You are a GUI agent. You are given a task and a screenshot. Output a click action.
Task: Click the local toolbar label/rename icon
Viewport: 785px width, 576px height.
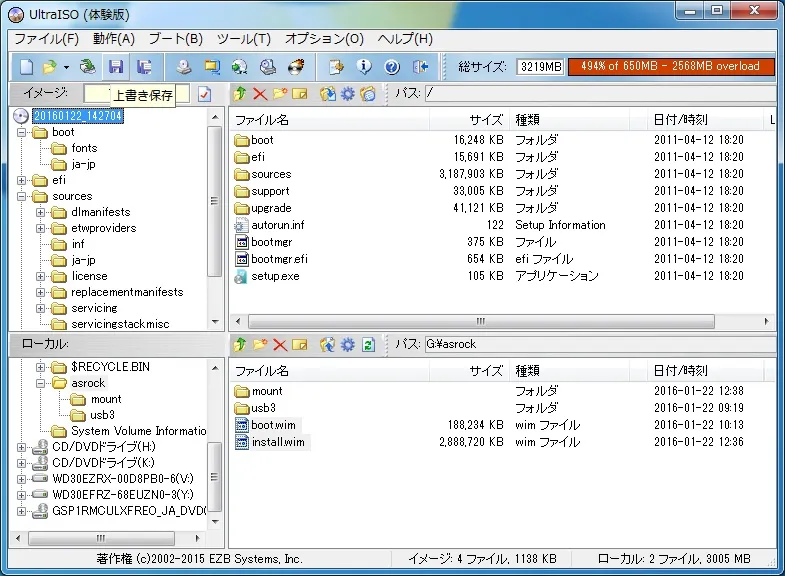pos(299,344)
